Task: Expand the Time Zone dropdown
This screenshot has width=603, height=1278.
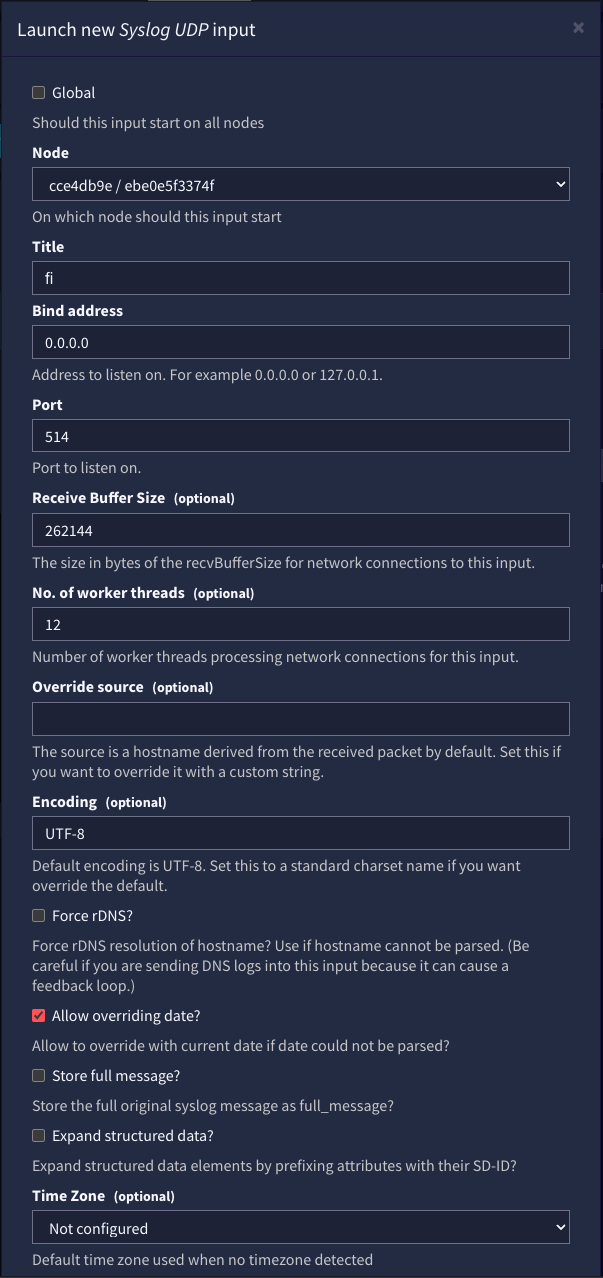Action: (300, 1228)
